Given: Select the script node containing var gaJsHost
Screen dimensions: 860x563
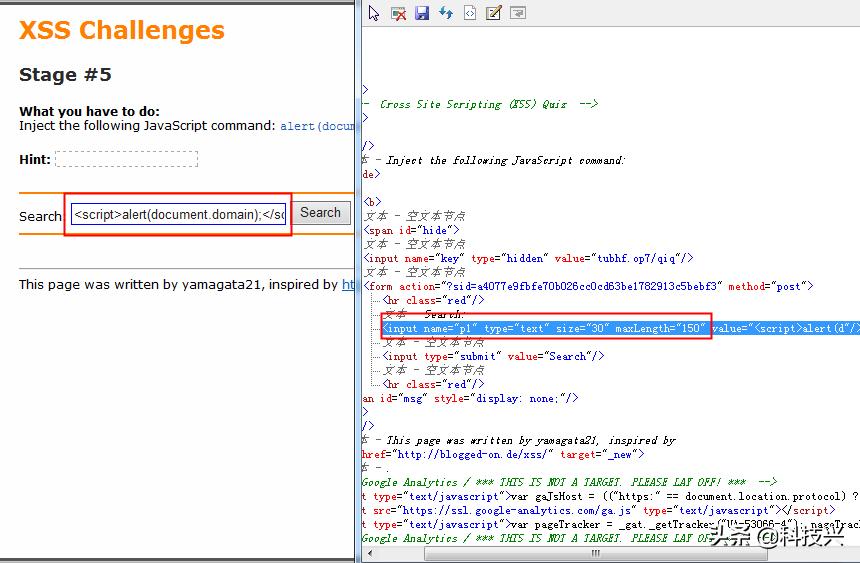Looking at the screenshot, I should (610, 496).
